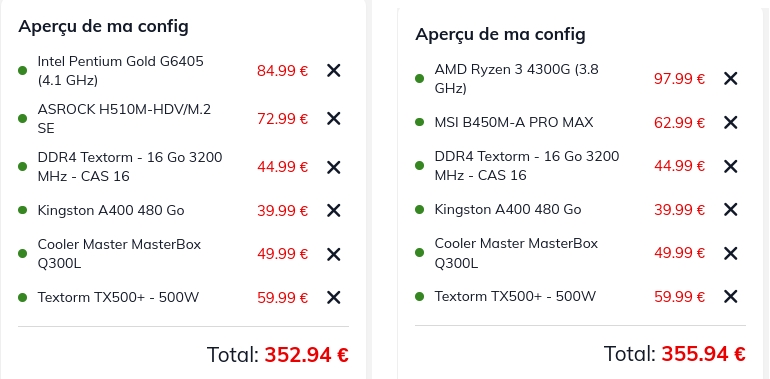The height and width of the screenshot is (379, 770).
Task: Remove Cooler Master MasterBox Q300L in right config
Action: click(x=731, y=253)
